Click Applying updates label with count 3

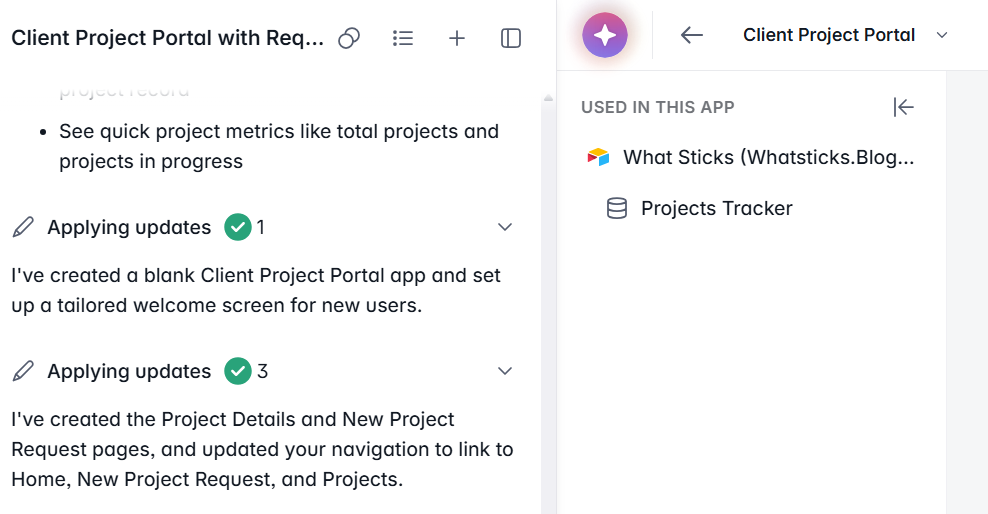pos(129,371)
